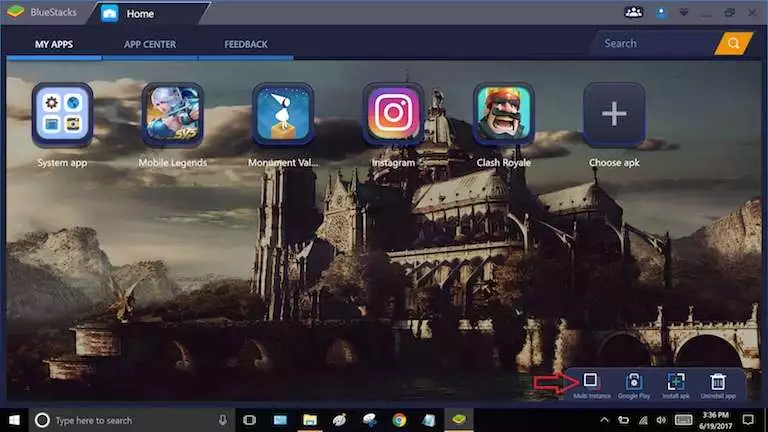
Task: Click the Install apk icon
Action: pos(676,381)
